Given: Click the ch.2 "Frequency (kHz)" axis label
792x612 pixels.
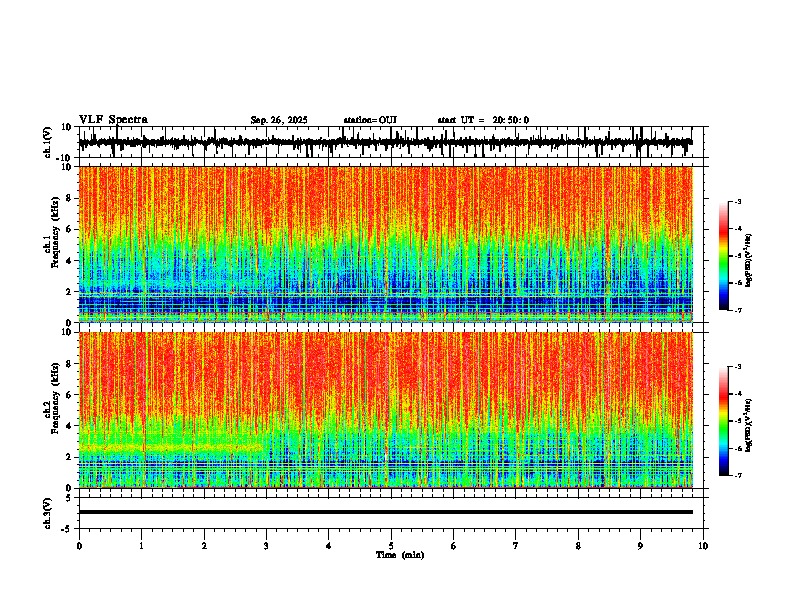Looking at the screenshot, I should click(56, 398).
